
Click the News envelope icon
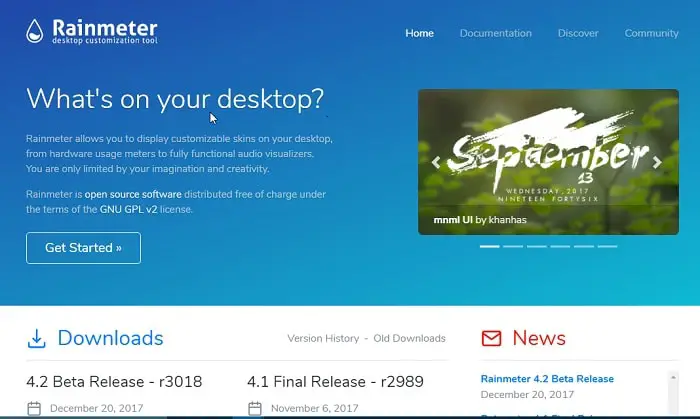(x=492, y=338)
